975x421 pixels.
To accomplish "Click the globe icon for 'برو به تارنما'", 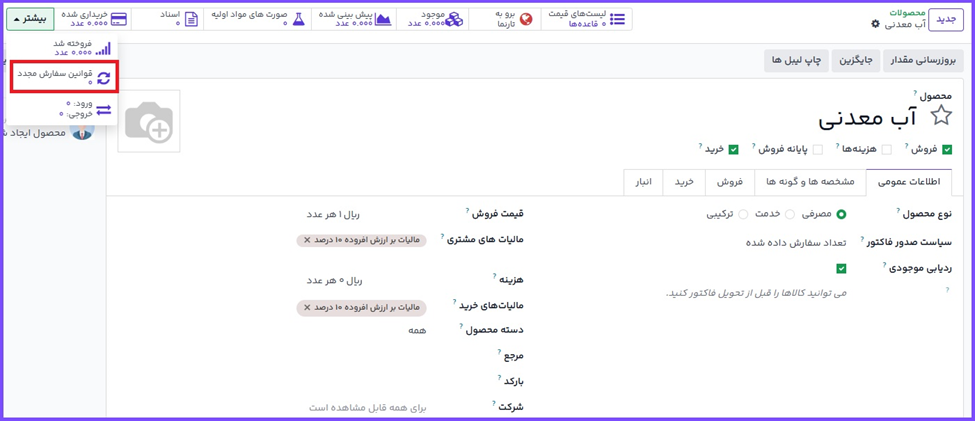I will 526,19.
